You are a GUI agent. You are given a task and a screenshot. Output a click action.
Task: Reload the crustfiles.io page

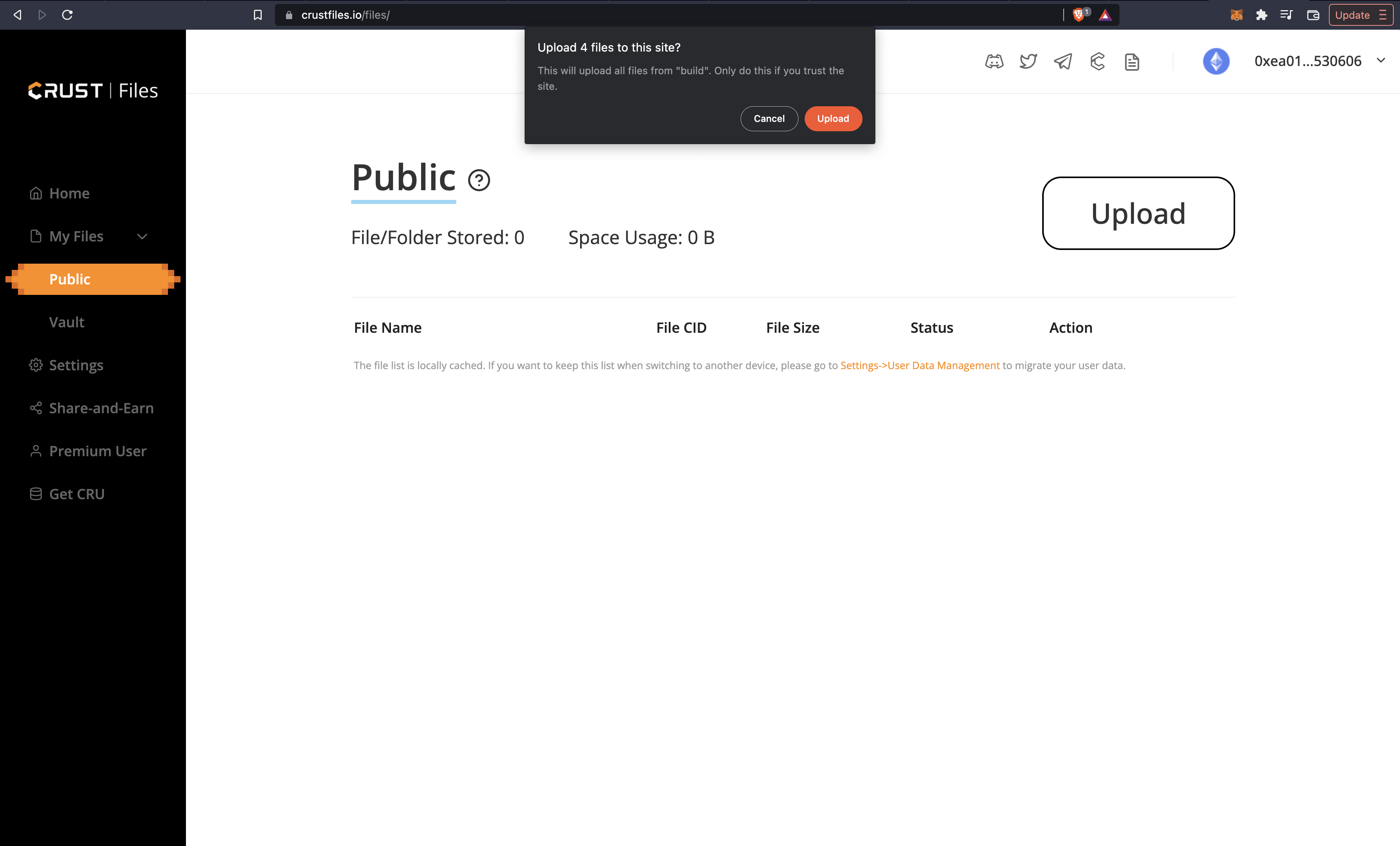pyautogui.click(x=67, y=15)
